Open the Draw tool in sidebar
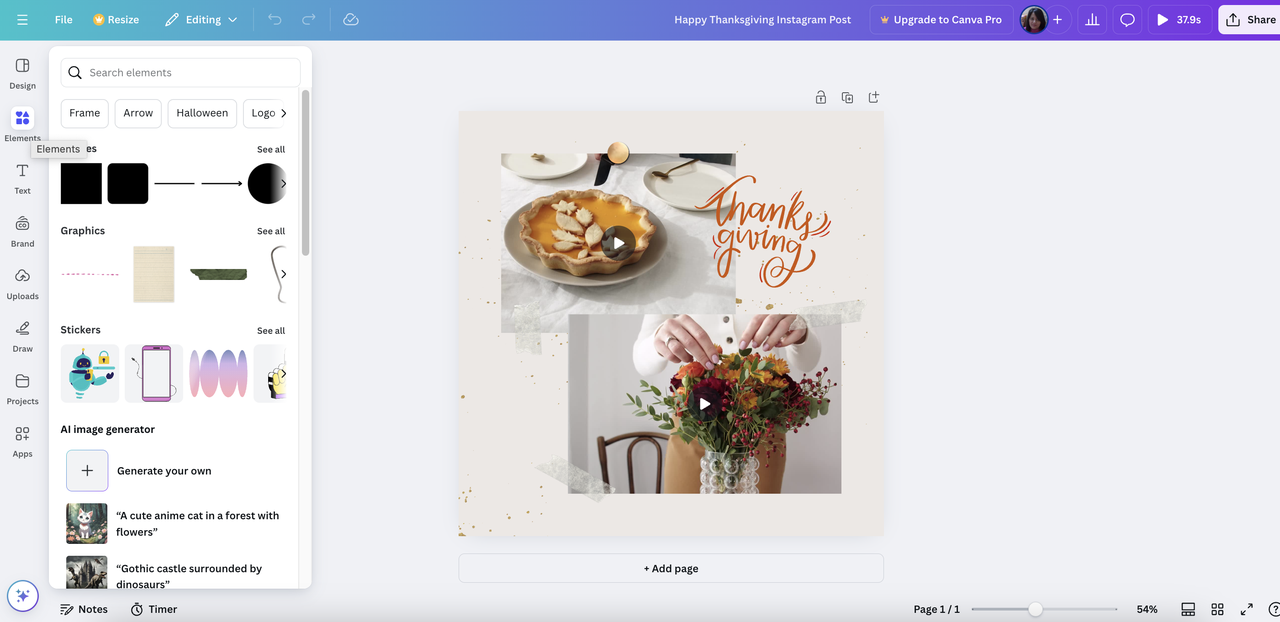This screenshot has width=1280, height=622. (x=22, y=336)
